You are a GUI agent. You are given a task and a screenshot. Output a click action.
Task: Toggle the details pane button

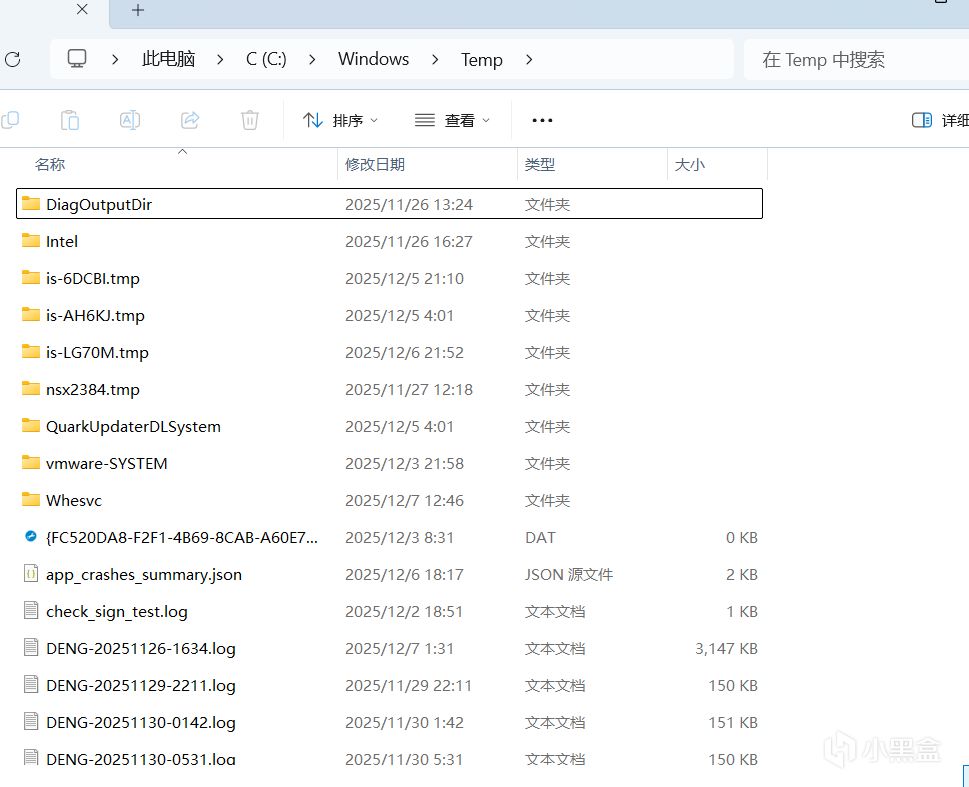939,121
